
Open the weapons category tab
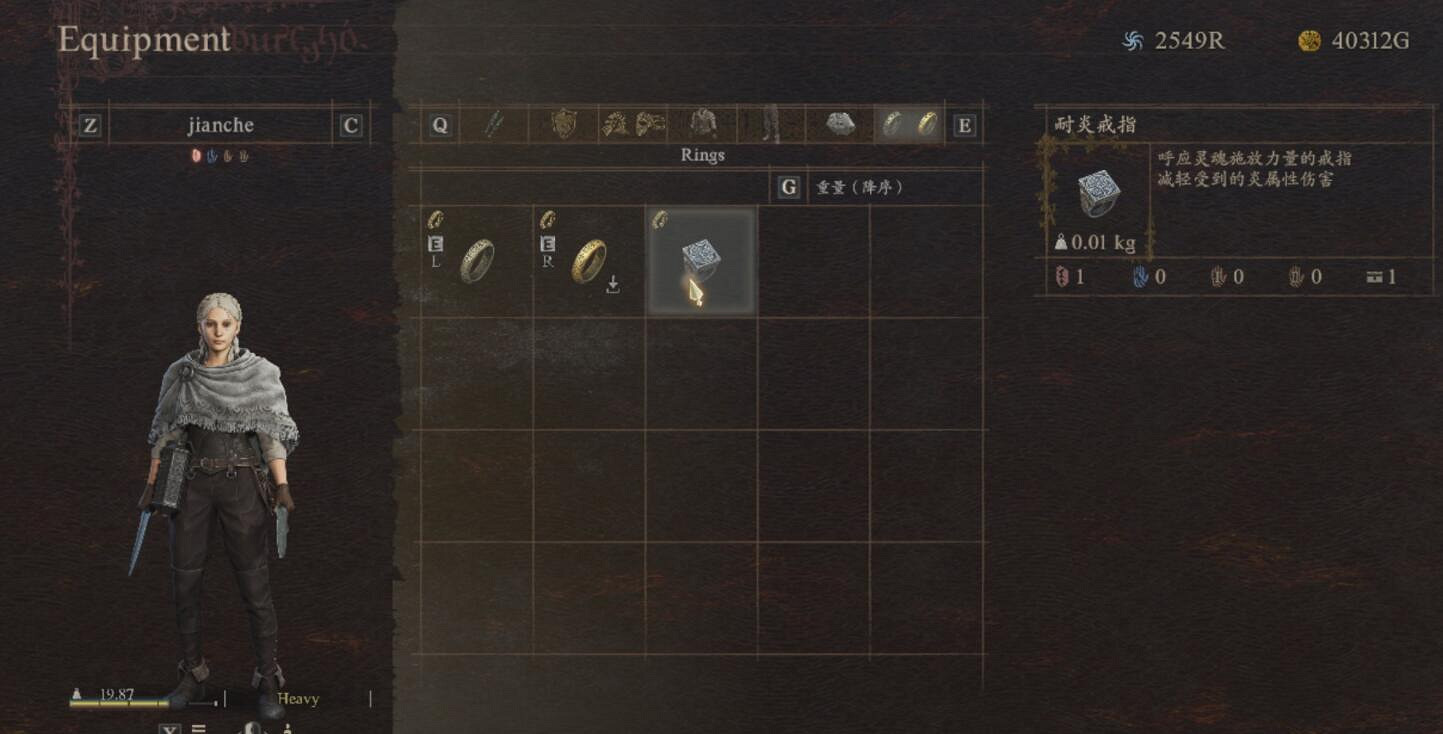pos(493,124)
